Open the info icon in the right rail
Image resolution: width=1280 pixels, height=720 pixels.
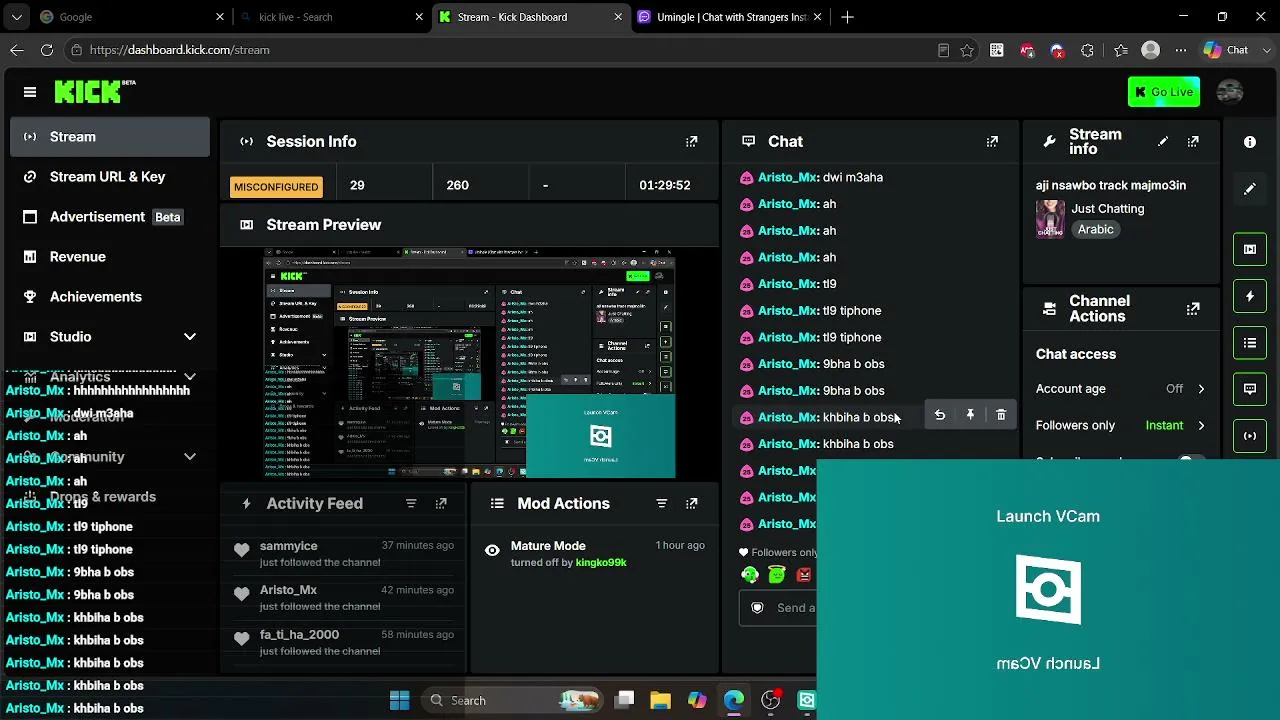tap(1250, 142)
